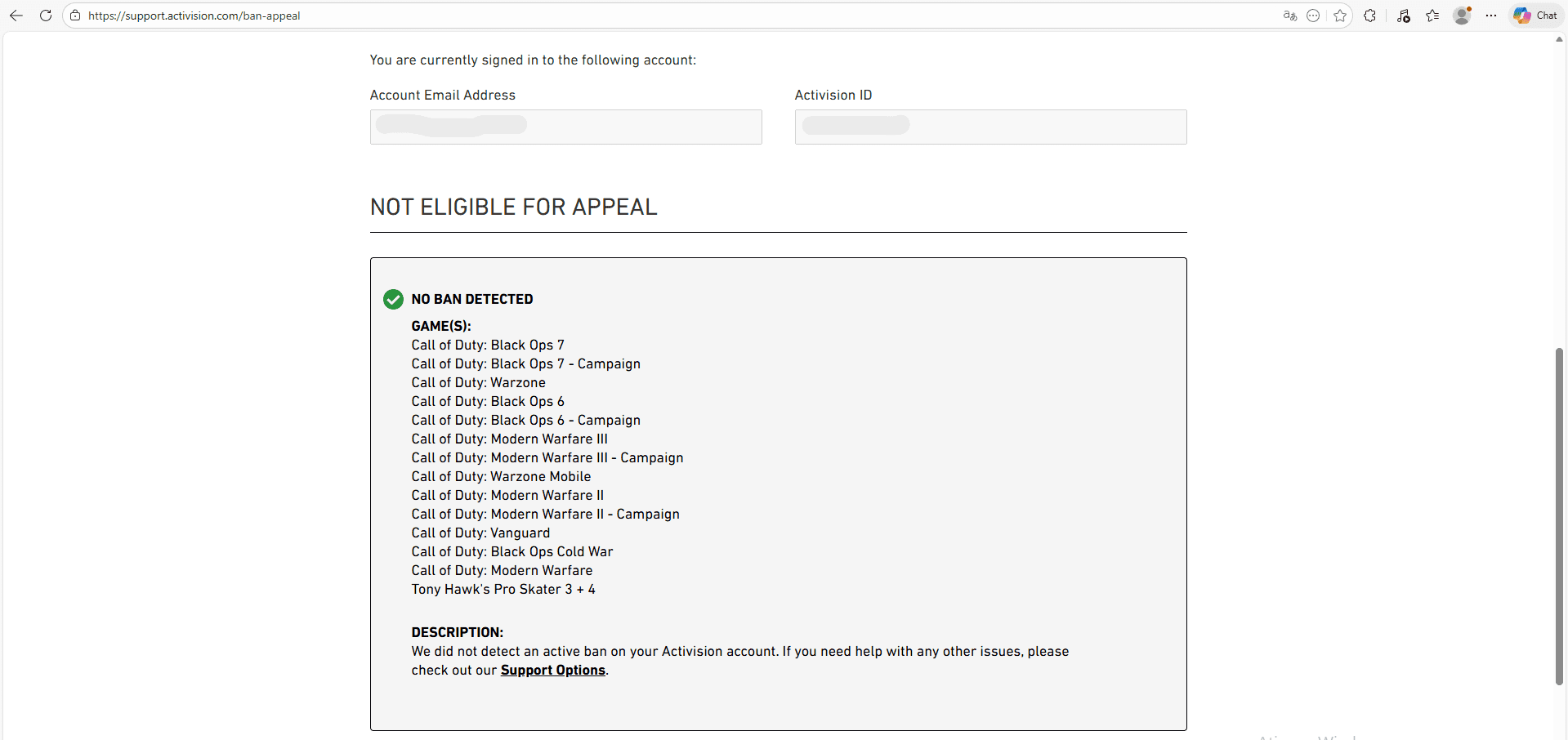Add this page to favorites
Viewport: 1568px width, 740px height.
pyautogui.click(x=1340, y=16)
